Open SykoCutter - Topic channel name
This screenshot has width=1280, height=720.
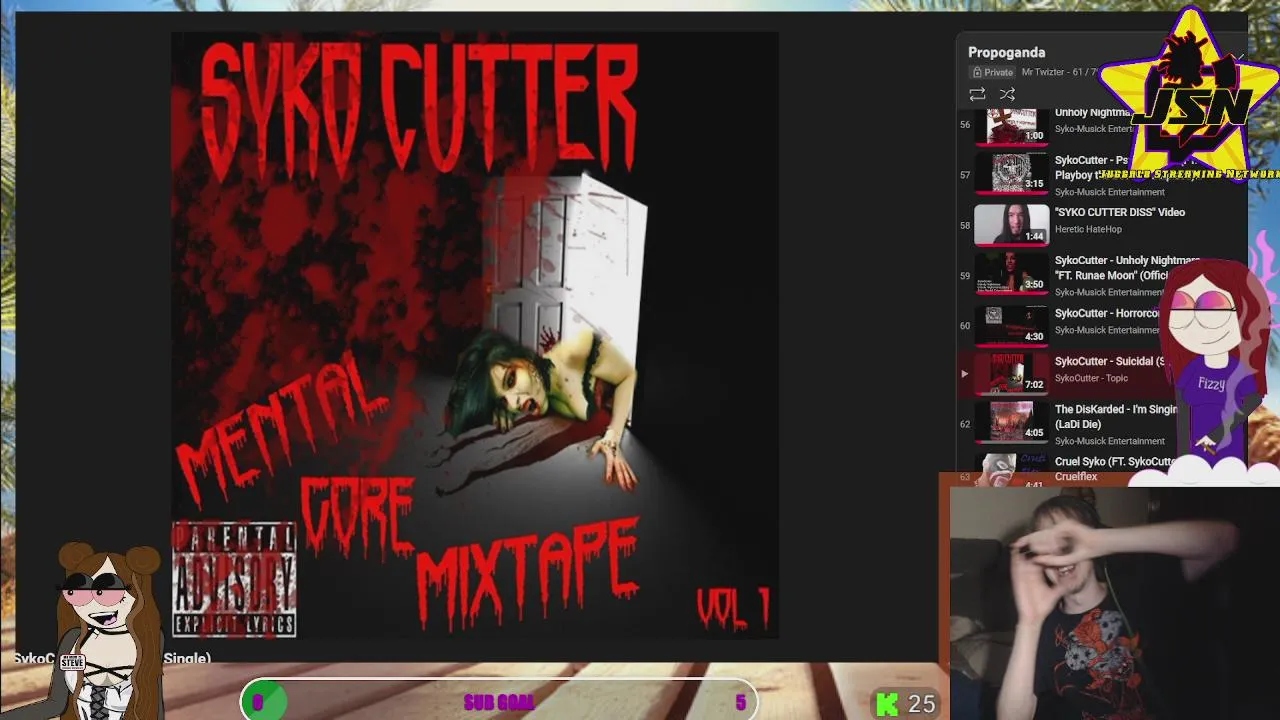tap(1091, 378)
